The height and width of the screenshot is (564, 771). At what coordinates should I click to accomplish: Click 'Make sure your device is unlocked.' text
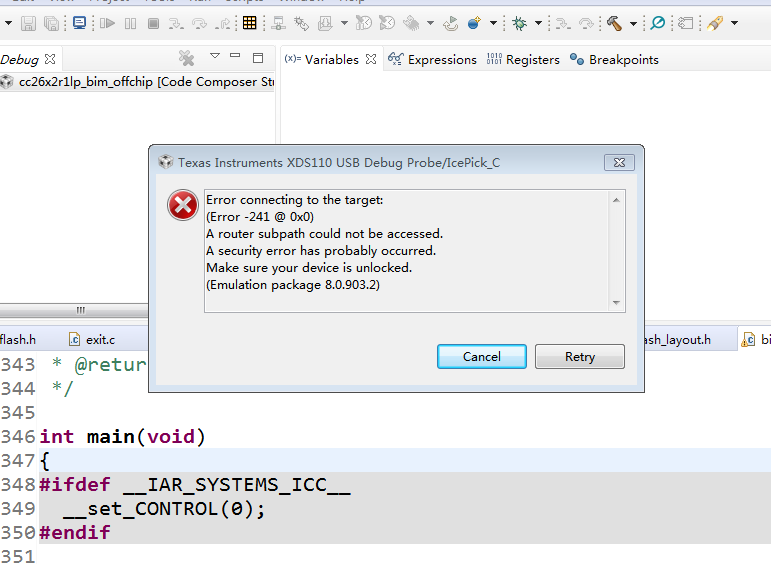309,268
